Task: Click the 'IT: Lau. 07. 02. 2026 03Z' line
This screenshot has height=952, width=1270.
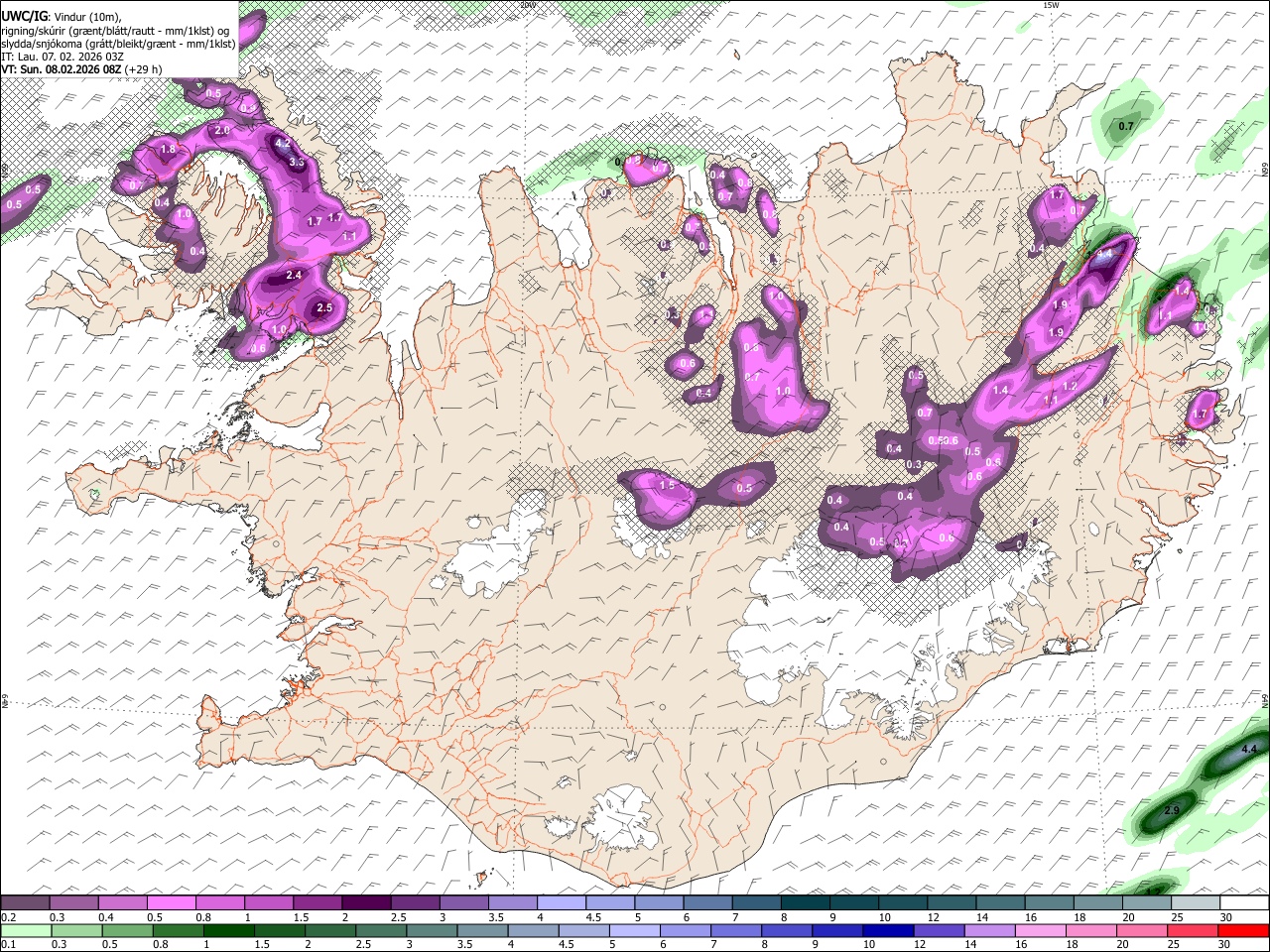Action: 62,57
